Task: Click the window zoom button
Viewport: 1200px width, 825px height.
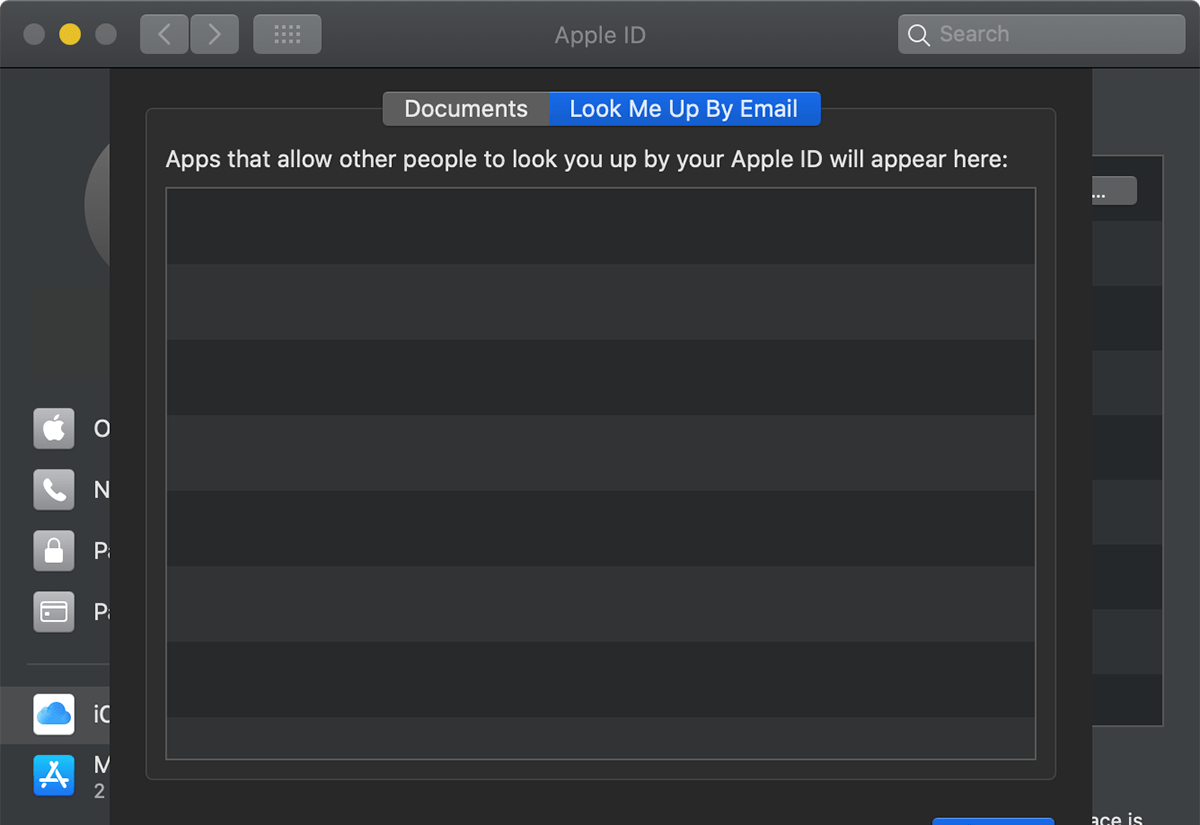Action: [106, 35]
